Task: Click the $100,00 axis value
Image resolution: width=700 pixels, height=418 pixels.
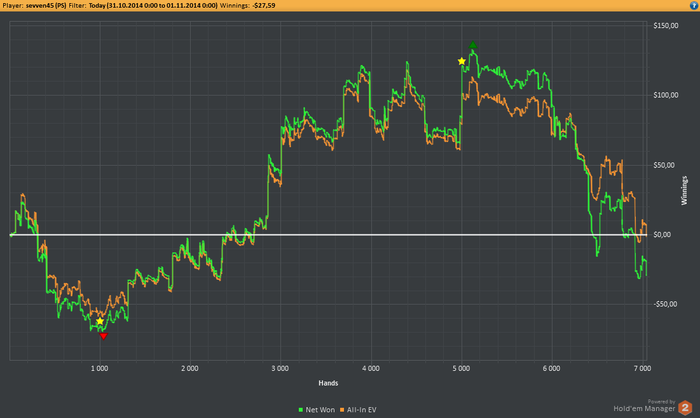Action: (x=666, y=95)
